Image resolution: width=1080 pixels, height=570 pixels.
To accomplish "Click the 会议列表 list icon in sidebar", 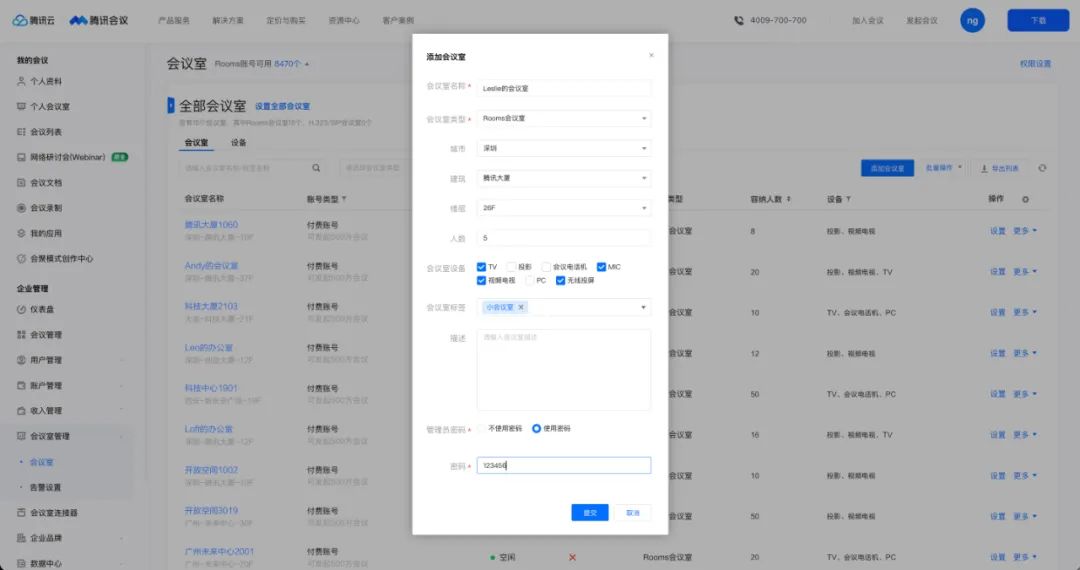I will click(x=21, y=131).
